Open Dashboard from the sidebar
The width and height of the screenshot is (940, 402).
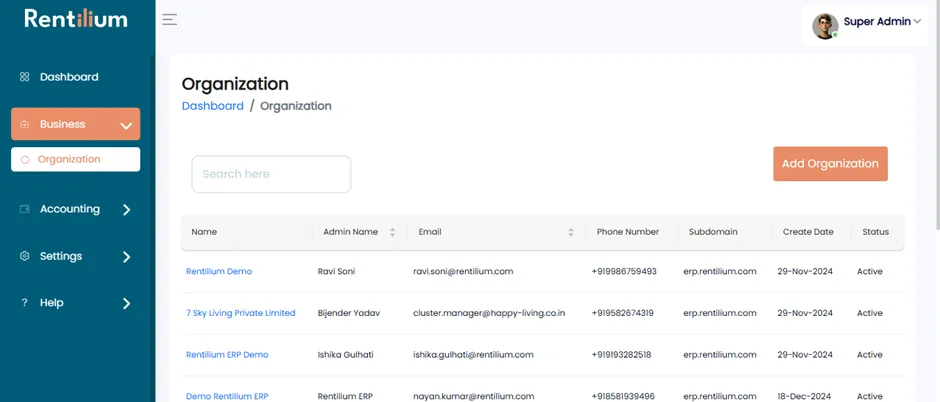[x=69, y=77]
